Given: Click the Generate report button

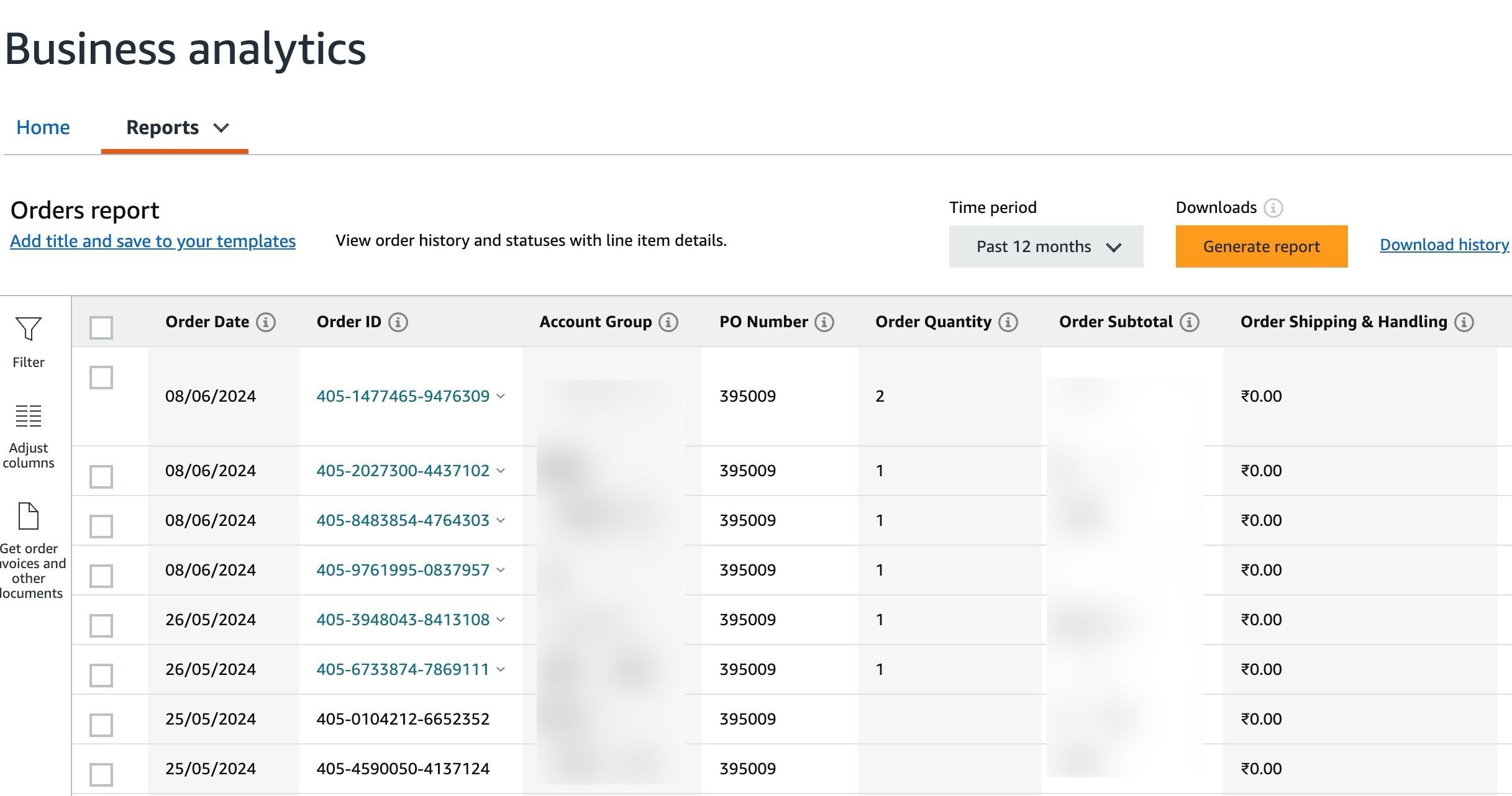Looking at the screenshot, I should click(1261, 246).
